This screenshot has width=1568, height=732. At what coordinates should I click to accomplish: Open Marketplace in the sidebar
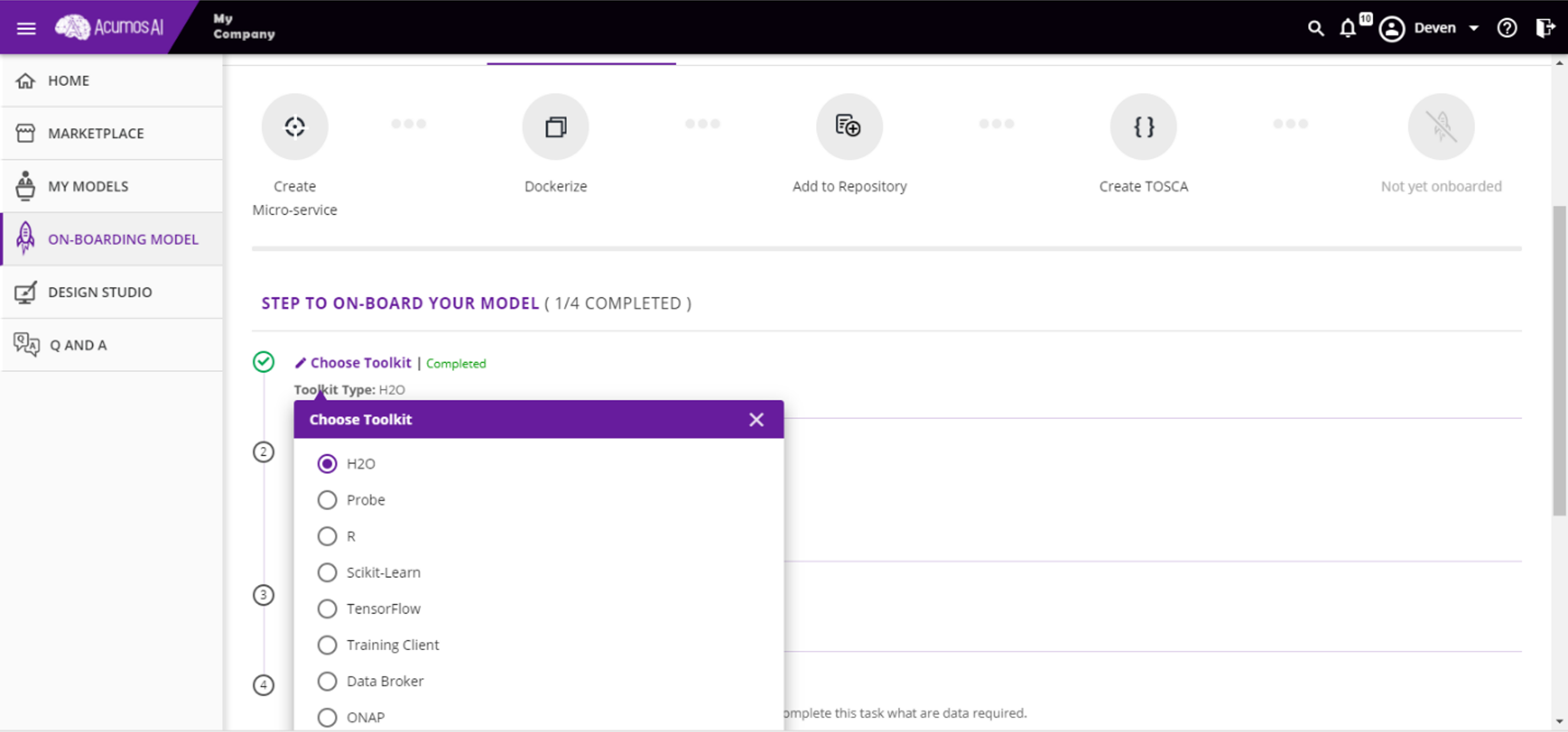96,133
